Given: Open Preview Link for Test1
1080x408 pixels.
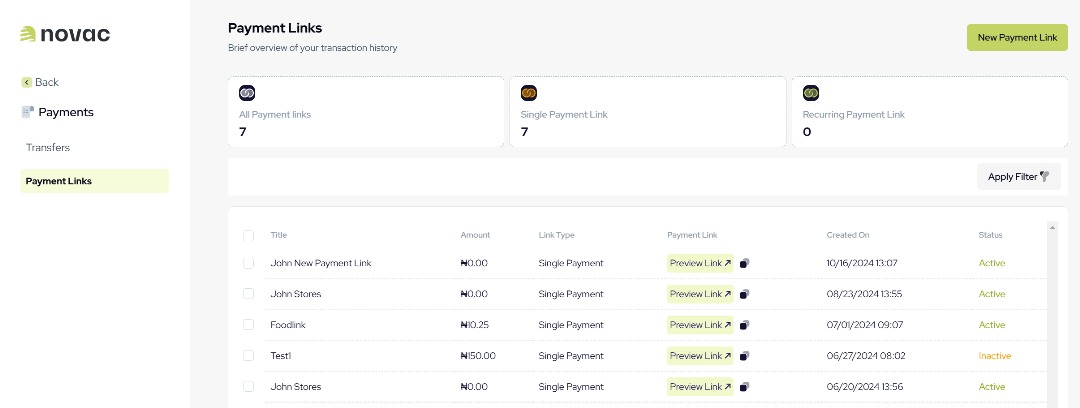Looking at the screenshot, I should pyautogui.click(x=700, y=356).
